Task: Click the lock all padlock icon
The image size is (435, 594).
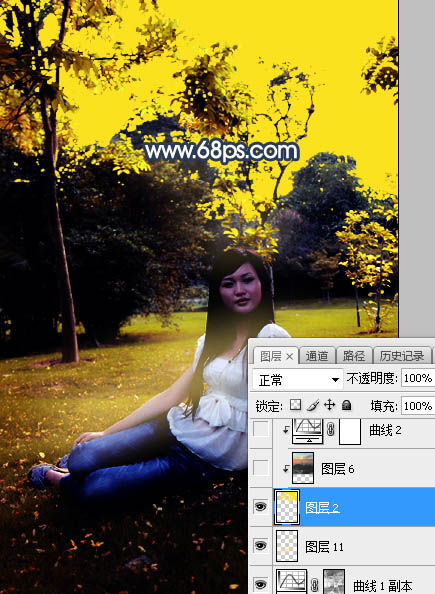Action: point(346,405)
